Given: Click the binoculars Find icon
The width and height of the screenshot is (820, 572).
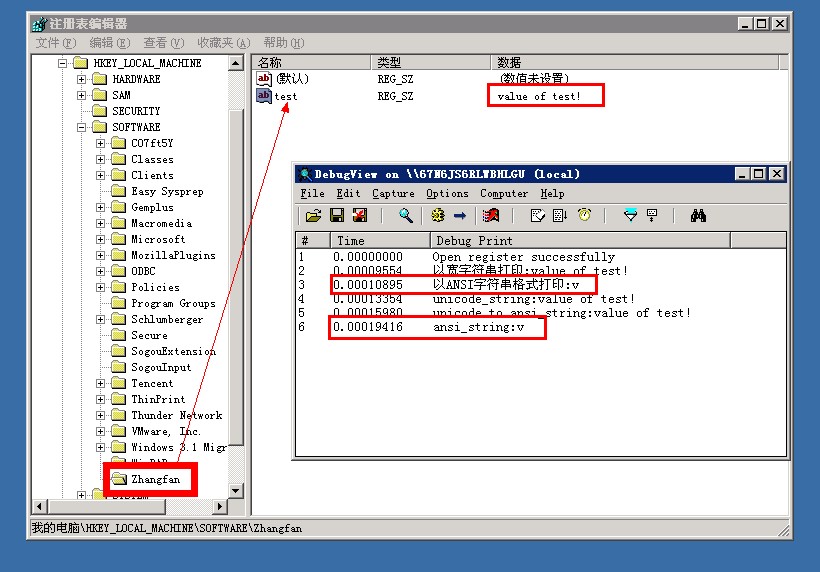Looking at the screenshot, I should (x=698, y=215).
